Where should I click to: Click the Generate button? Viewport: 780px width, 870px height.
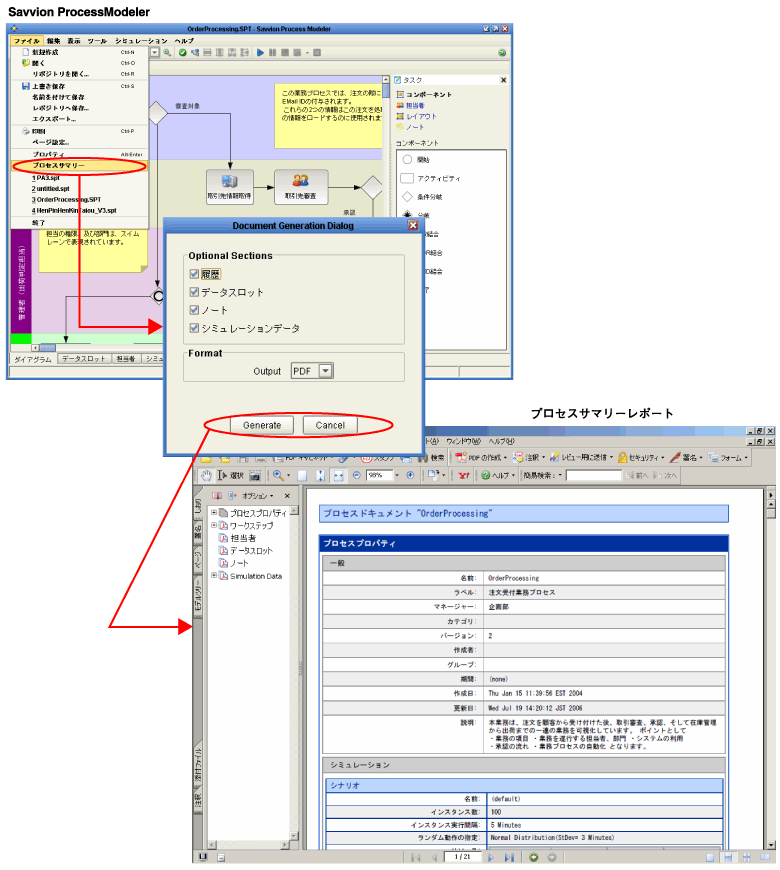click(x=262, y=426)
